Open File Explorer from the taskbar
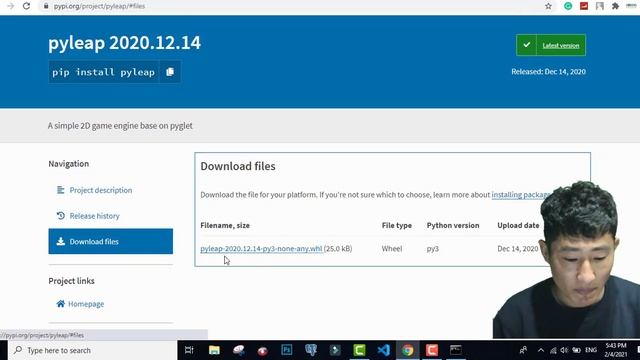The width and height of the screenshot is (640, 360). tap(214, 350)
